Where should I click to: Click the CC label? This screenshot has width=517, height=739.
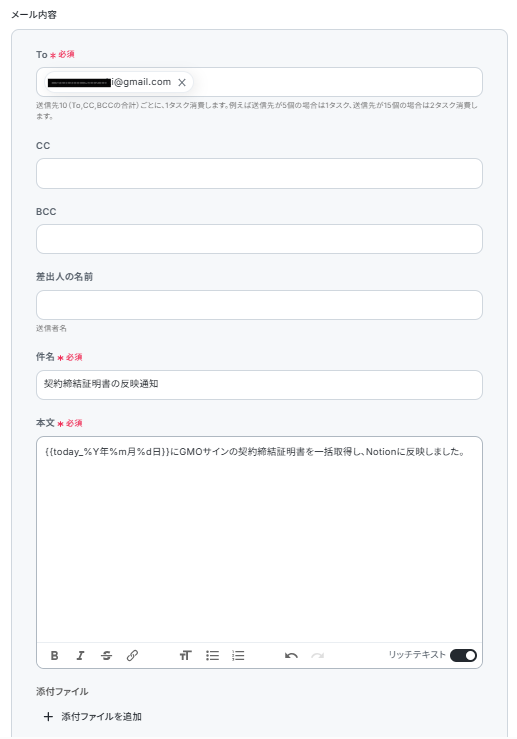click(43, 146)
